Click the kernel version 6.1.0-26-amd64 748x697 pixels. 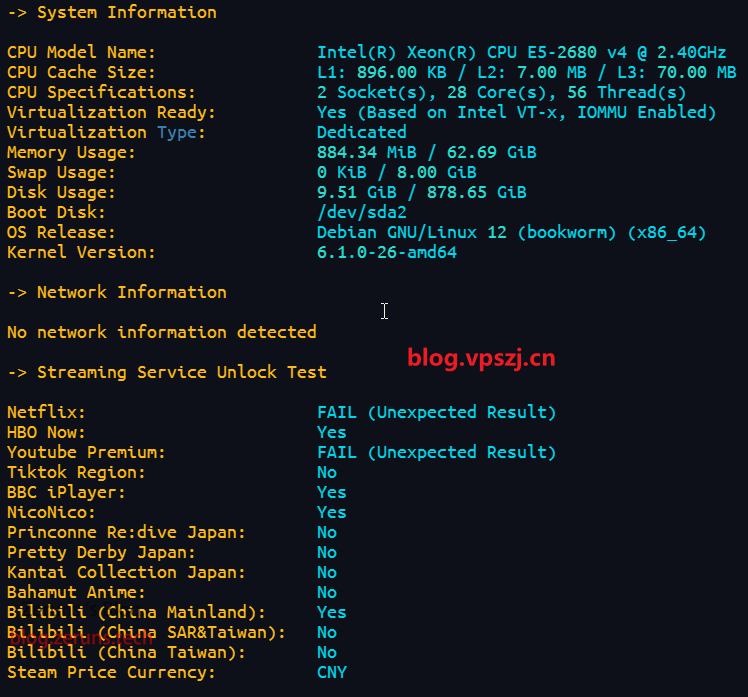(386, 252)
